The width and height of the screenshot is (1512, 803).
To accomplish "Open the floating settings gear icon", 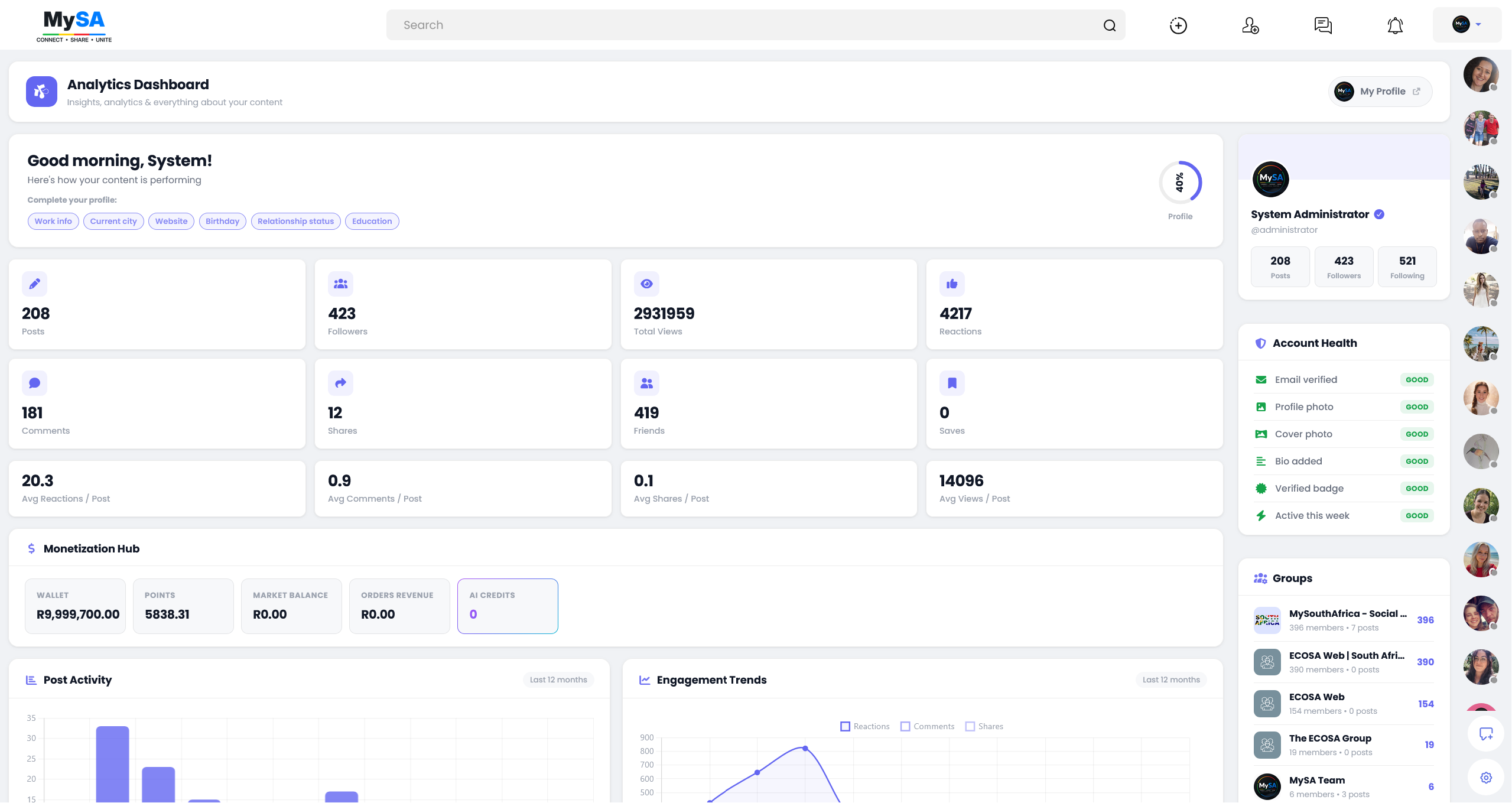I will pos(1485,778).
